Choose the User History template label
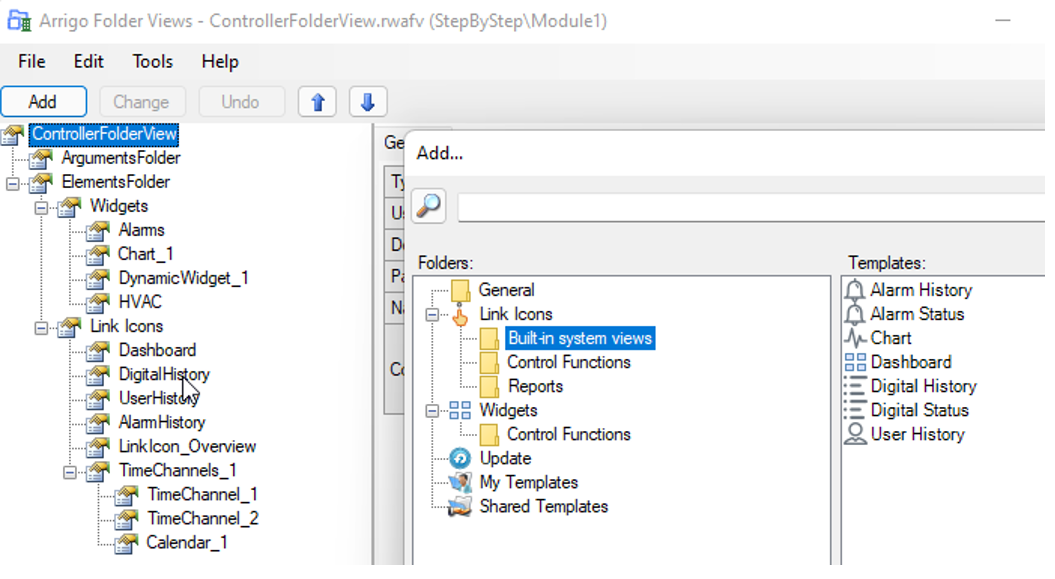Image resolution: width=1055 pixels, height=579 pixels. click(918, 434)
